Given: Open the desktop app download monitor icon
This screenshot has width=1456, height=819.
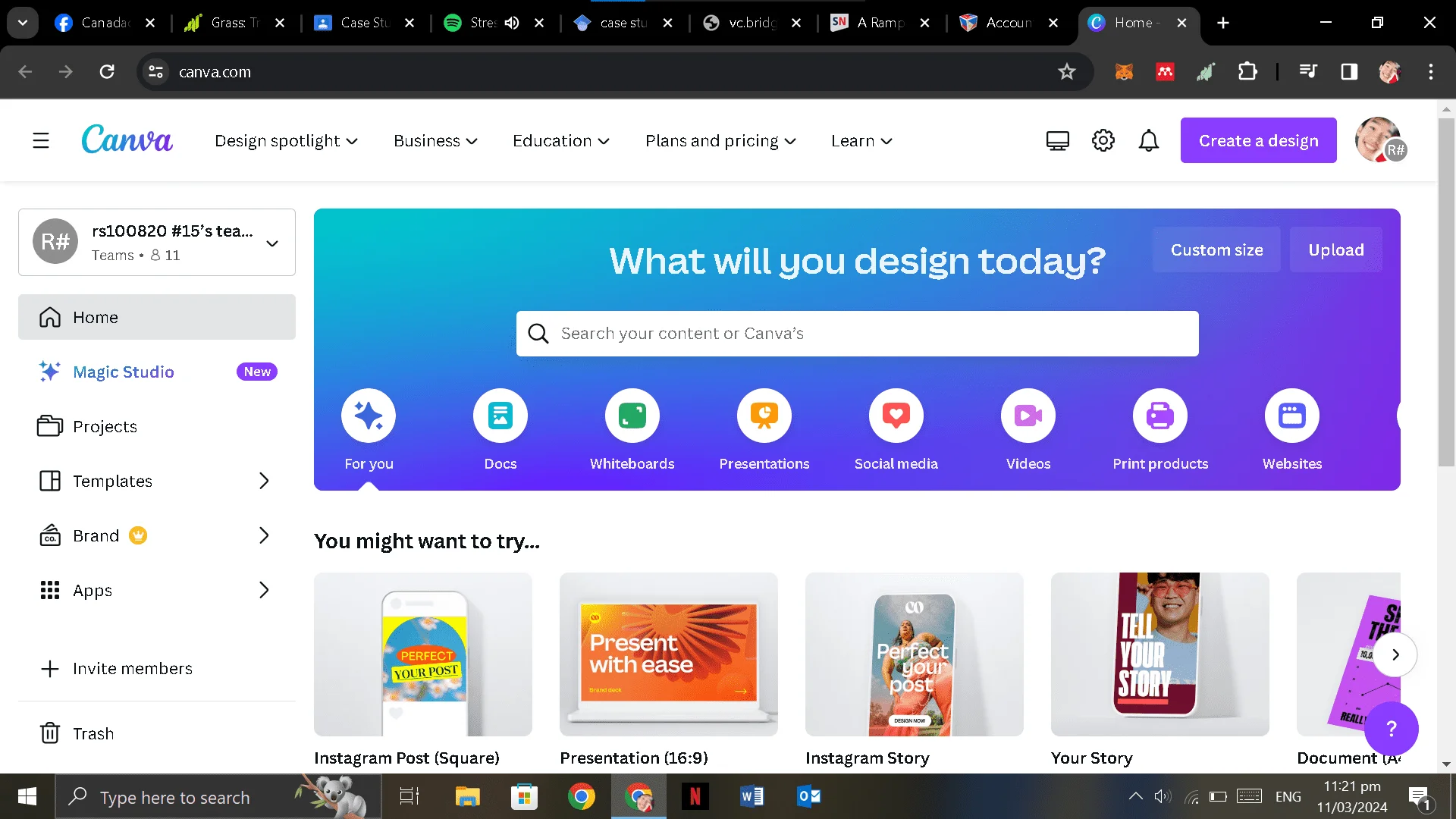Looking at the screenshot, I should [x=1057, y=140].
